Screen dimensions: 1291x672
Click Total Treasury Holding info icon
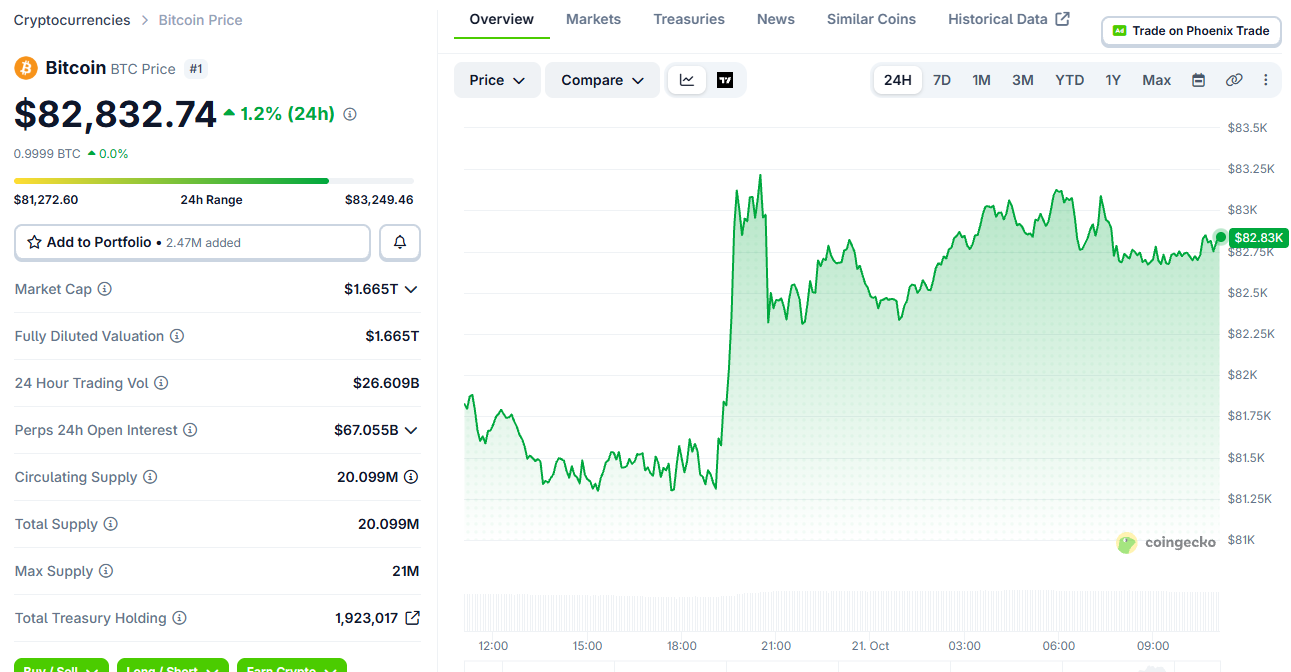(x=180, y=618)
